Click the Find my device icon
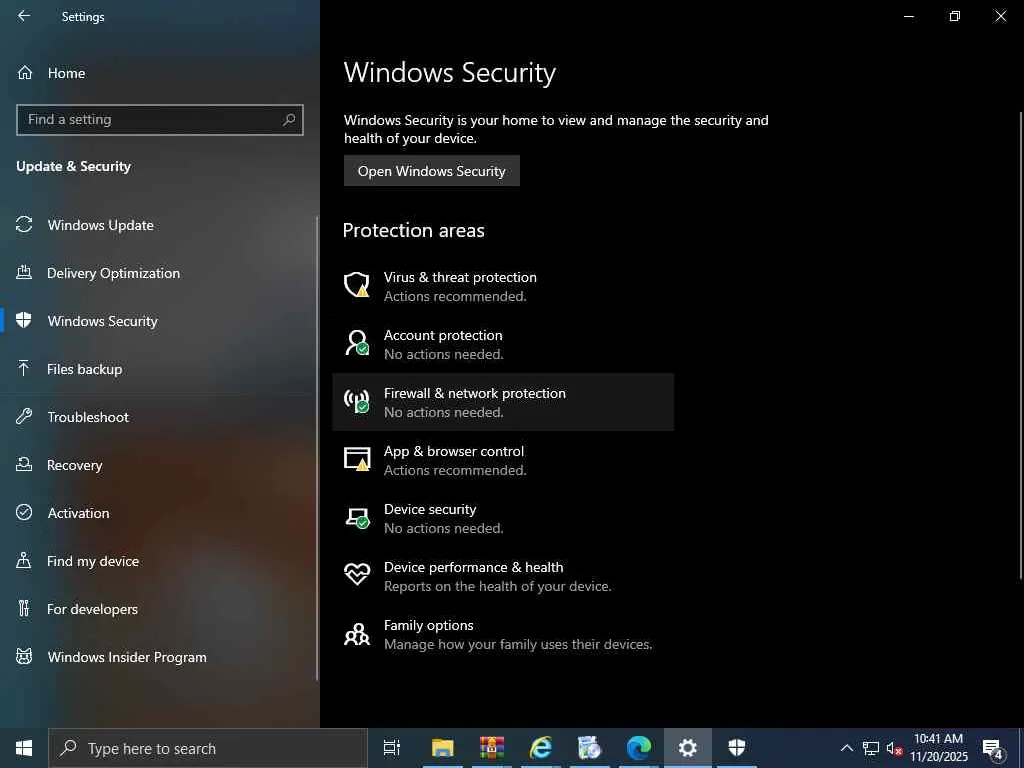This screenshot has width=1024, height=768. (24, 560)
